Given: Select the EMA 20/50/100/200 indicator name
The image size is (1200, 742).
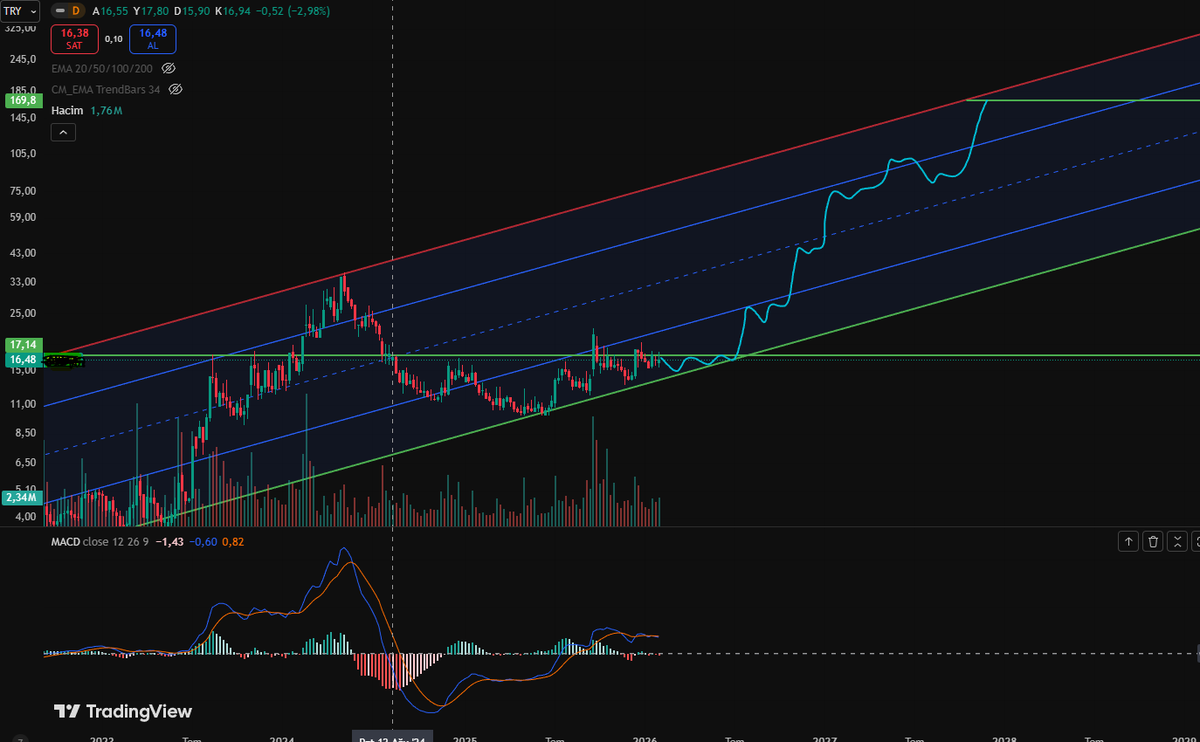Looking at the screenshot, I should tap(103, 69).
